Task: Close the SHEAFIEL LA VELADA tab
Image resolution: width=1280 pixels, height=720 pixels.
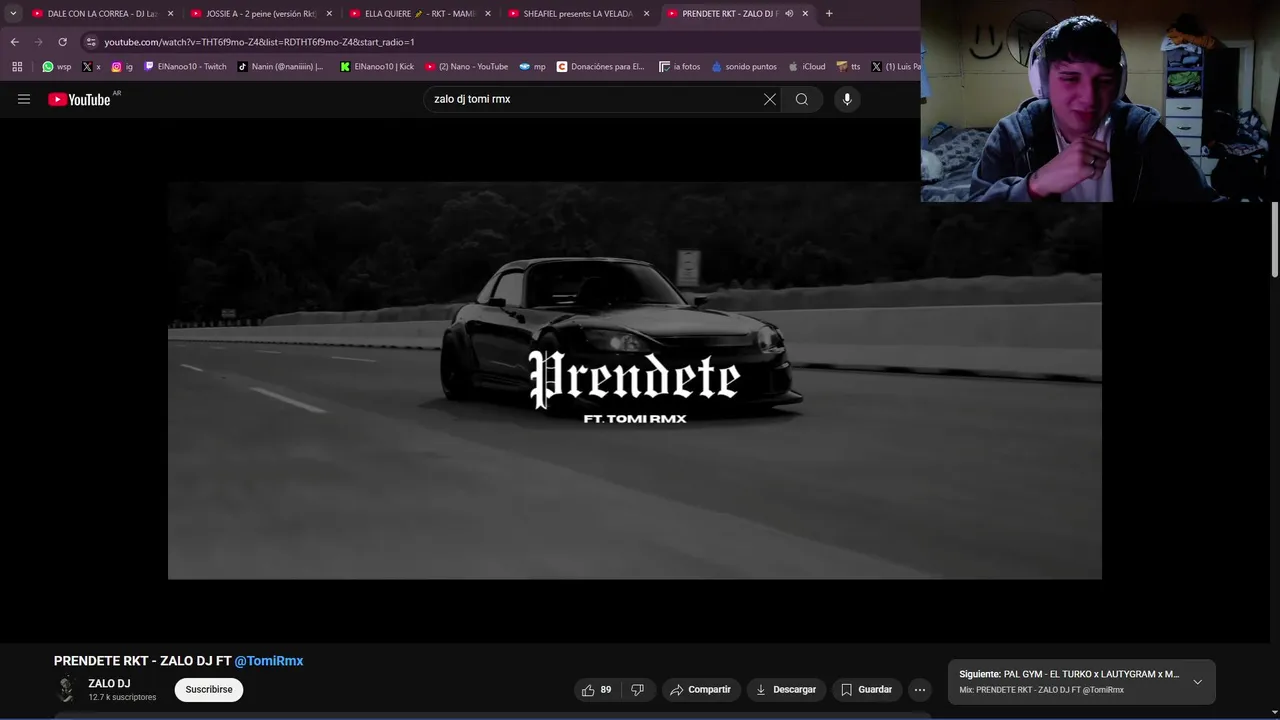Action: coord(646,13)
